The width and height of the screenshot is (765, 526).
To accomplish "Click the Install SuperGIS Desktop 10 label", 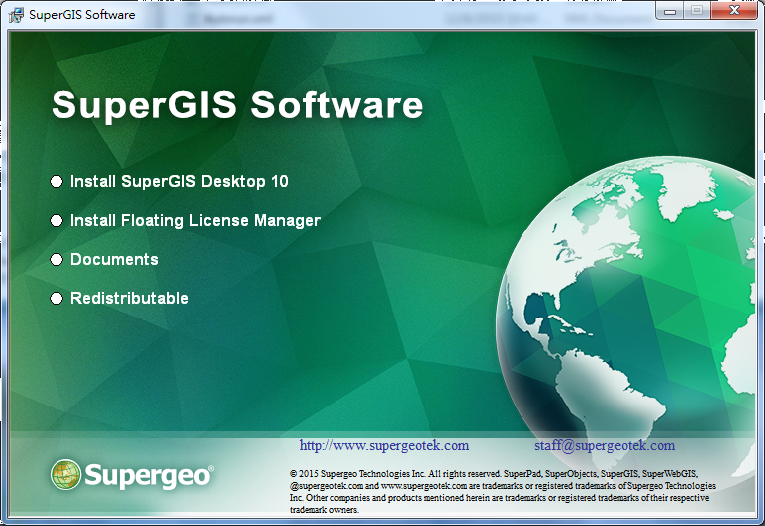I will click(x=179, y=182).
